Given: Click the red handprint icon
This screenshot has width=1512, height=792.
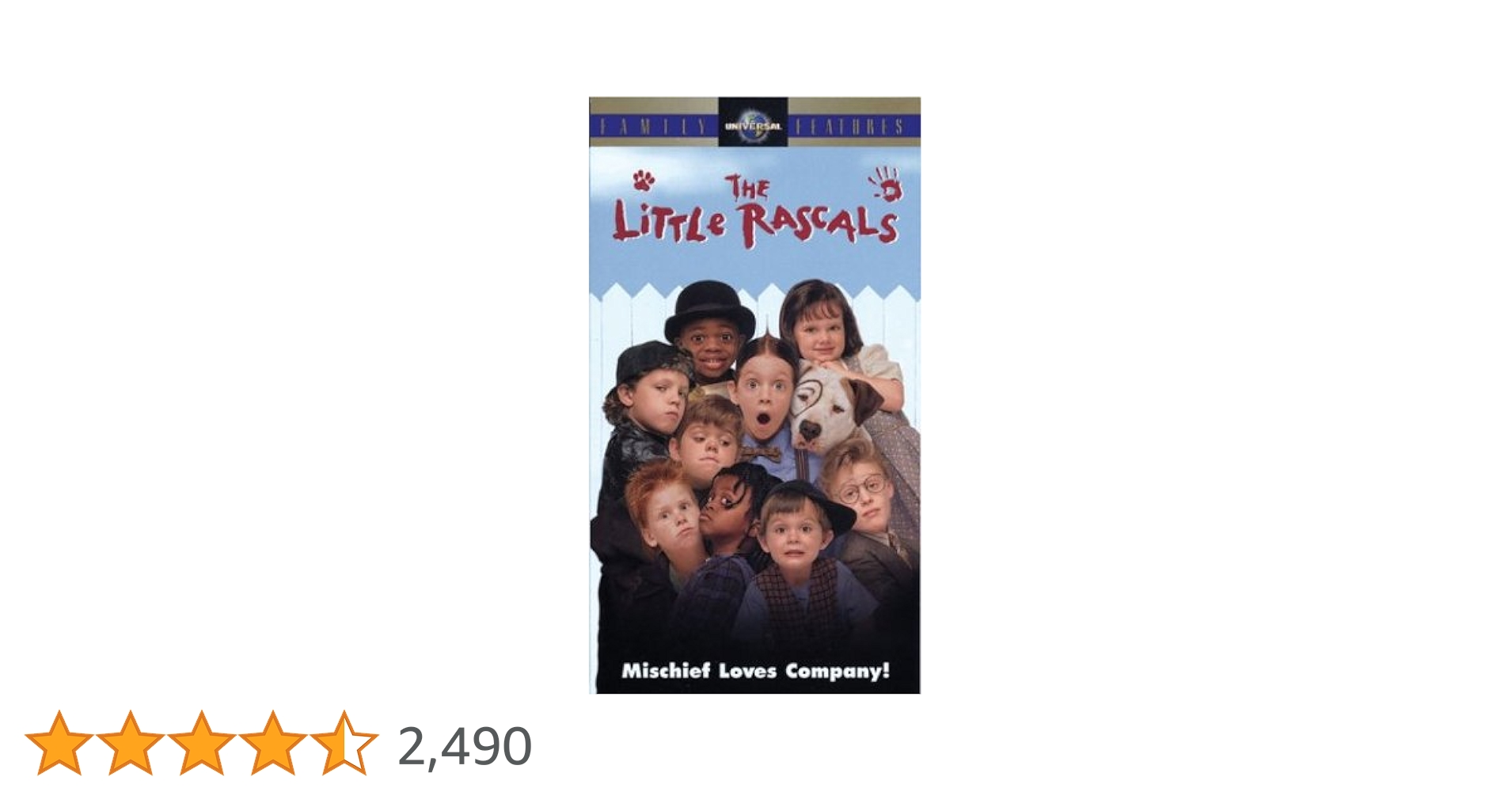Looking at the screenshot, I should coord(887,185).
